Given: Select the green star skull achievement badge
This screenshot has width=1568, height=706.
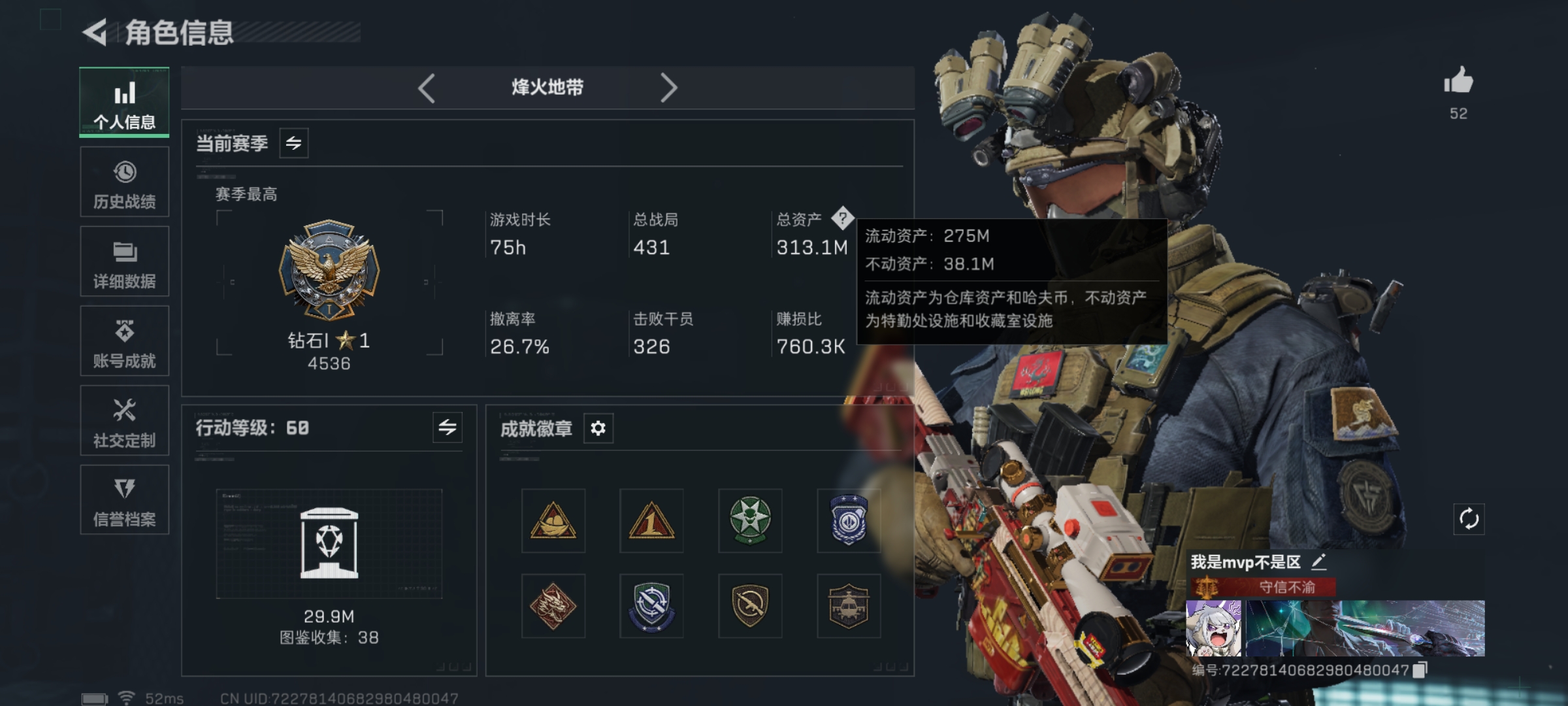Looking at the screenshot, I should point(750,520).
